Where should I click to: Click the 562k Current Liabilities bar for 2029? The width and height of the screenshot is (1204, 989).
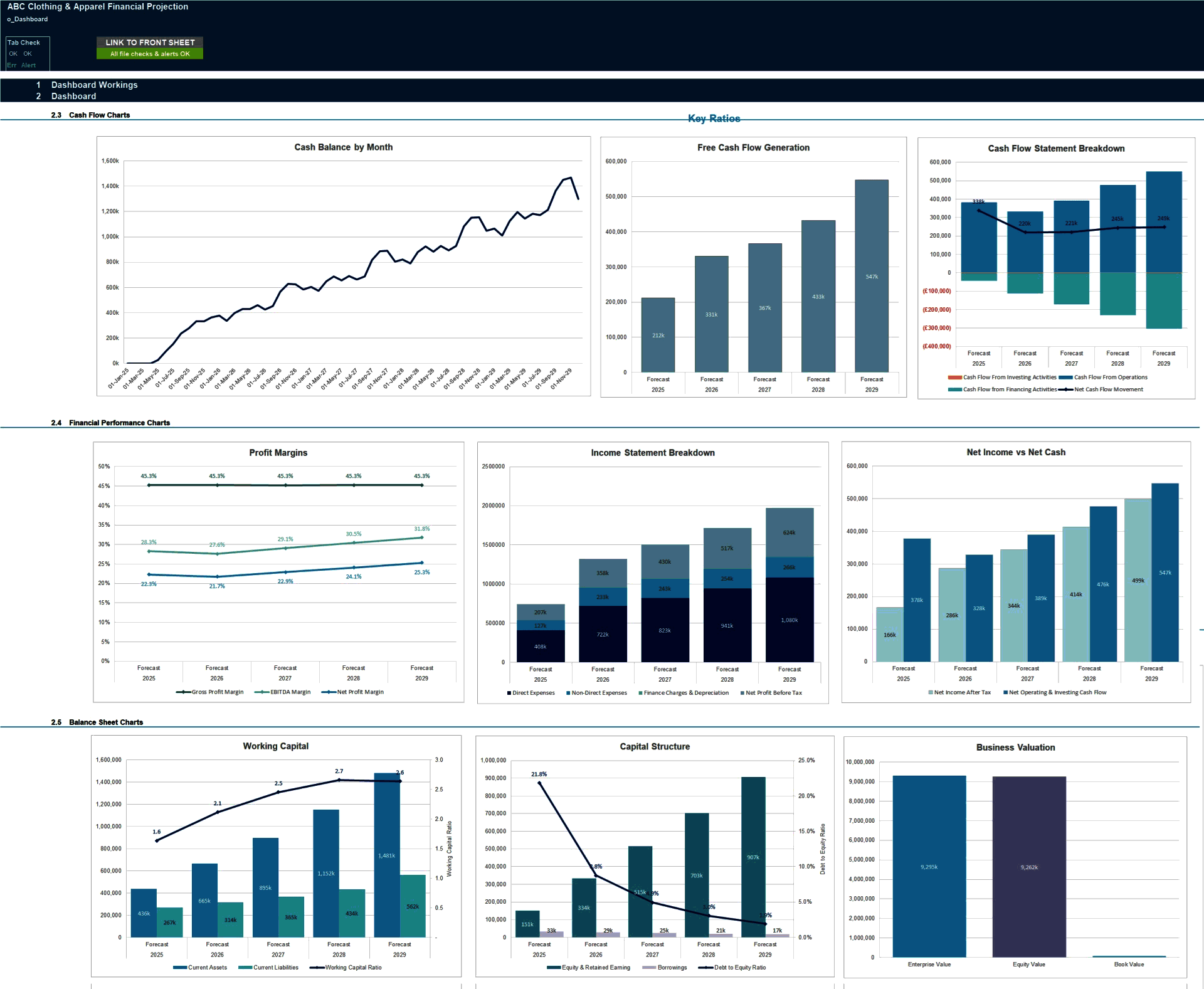click(x=413, y=906)
